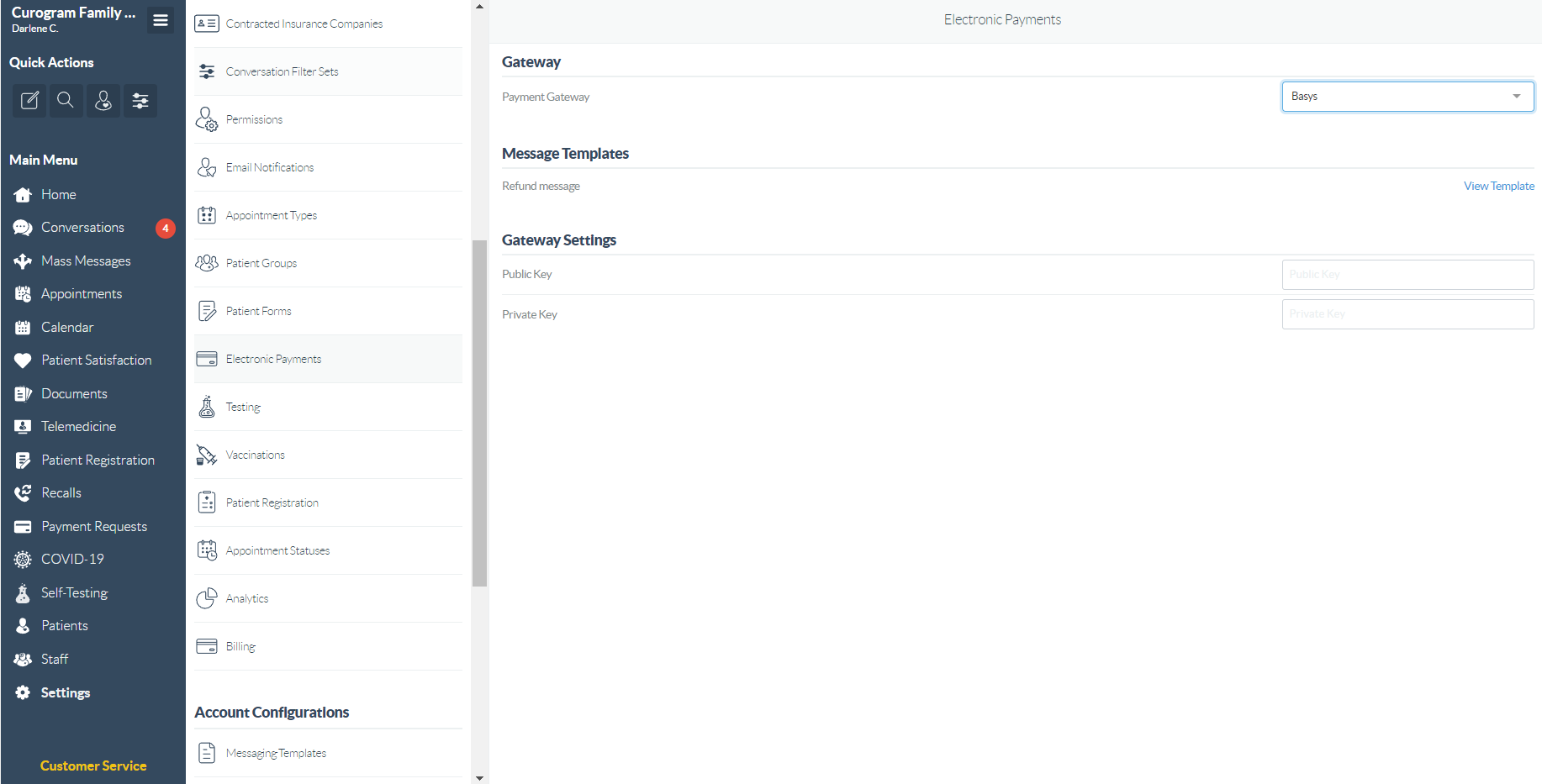The image size is (1542, 784).
Task: Go to Payment Requests in main menu
Action: point(94,527)
